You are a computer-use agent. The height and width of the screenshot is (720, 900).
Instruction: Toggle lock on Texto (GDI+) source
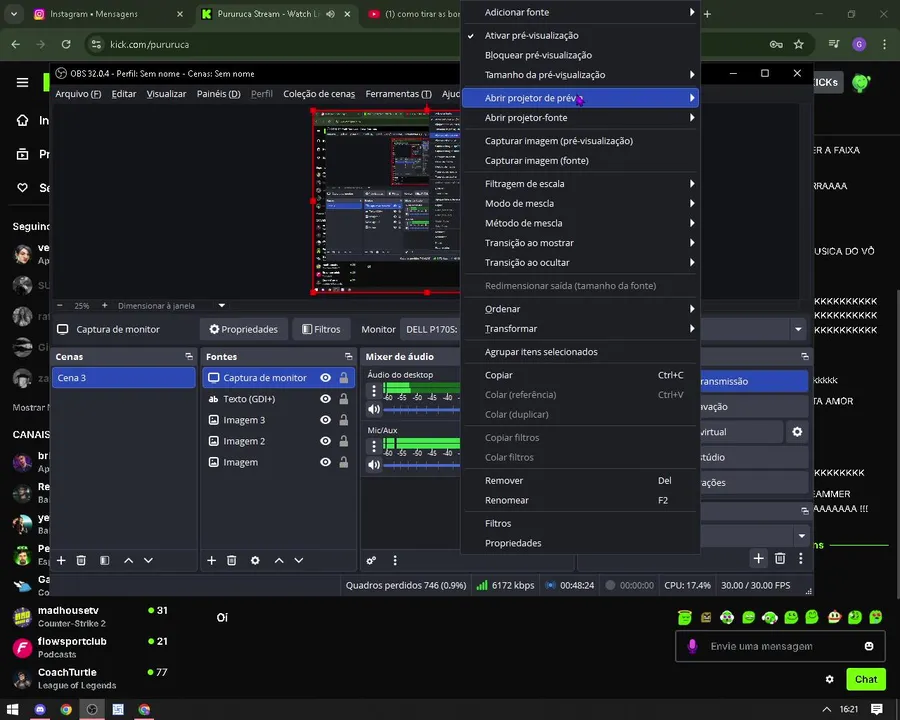point(343,399)
